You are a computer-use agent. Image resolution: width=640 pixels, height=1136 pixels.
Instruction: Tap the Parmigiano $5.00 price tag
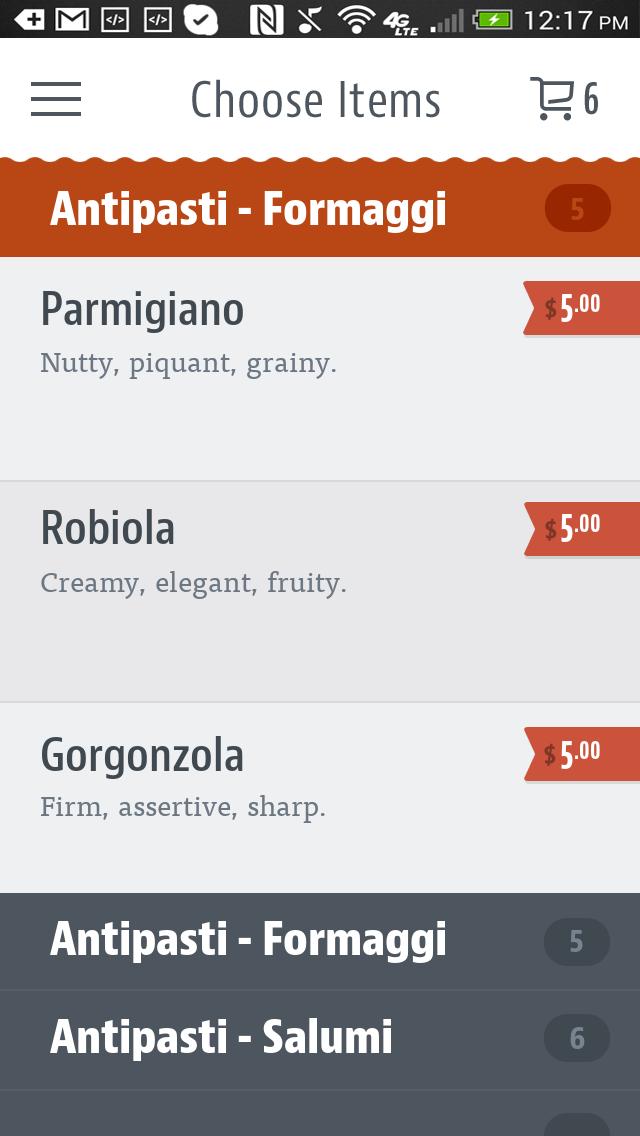coord(580,308)
